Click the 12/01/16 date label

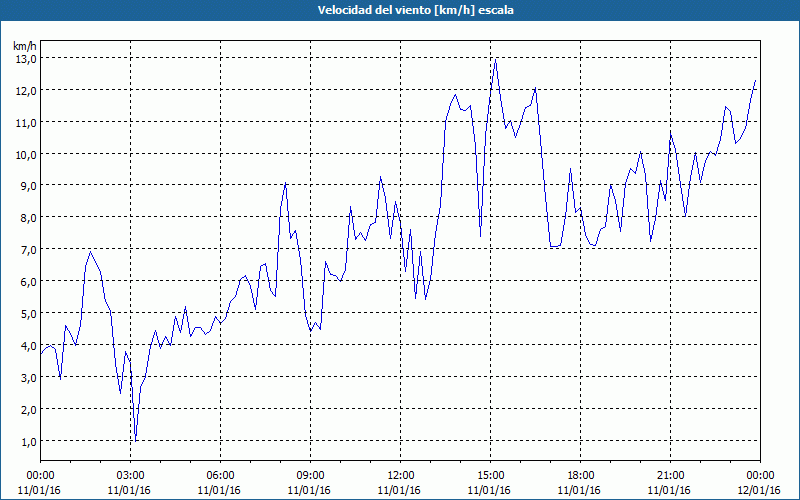click(x=760, y=490)
